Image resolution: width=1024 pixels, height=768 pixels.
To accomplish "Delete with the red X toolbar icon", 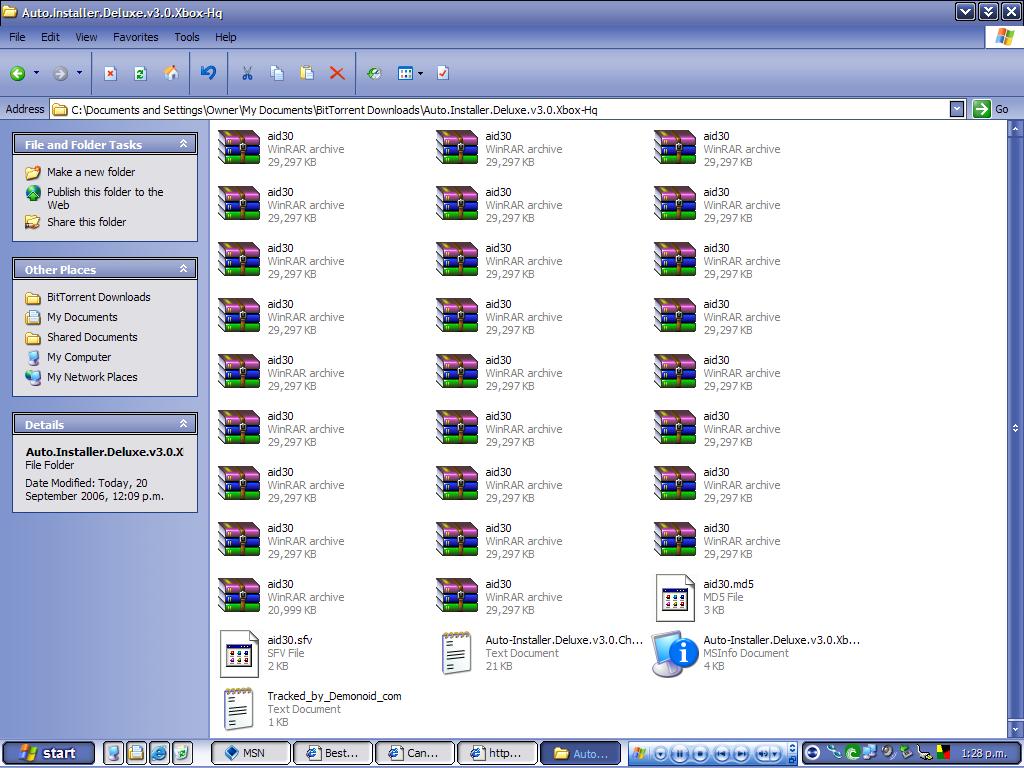I will [337, 73].
